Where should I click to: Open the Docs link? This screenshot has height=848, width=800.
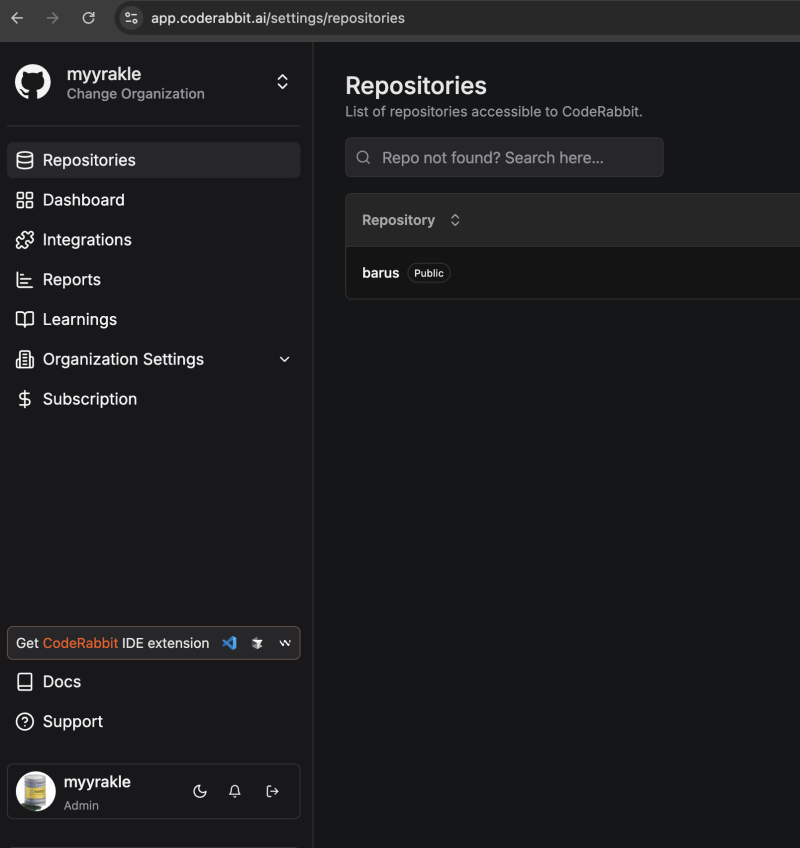(61, 682)
